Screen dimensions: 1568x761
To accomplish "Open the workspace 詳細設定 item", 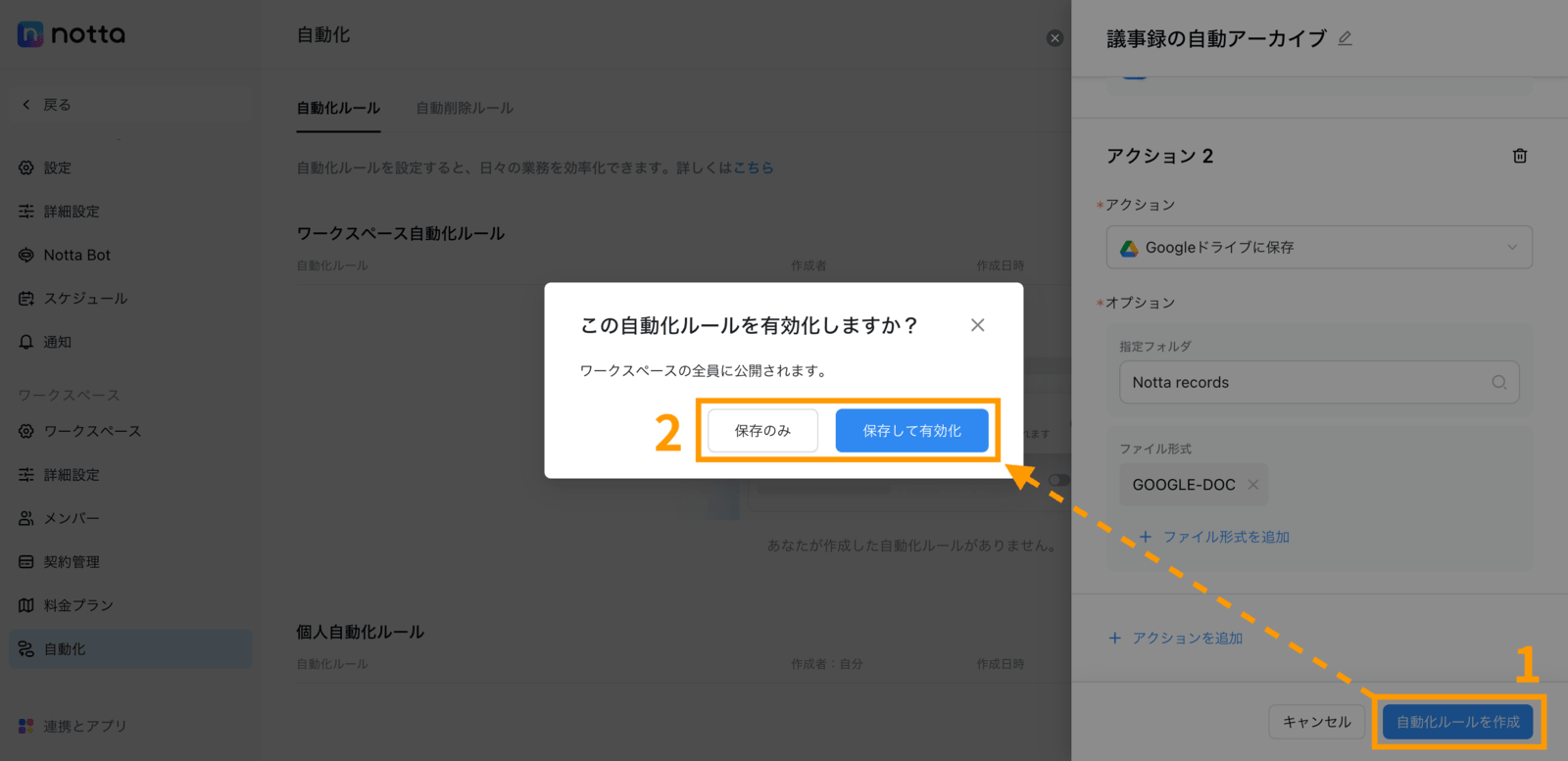I will (x=130, y=475).
